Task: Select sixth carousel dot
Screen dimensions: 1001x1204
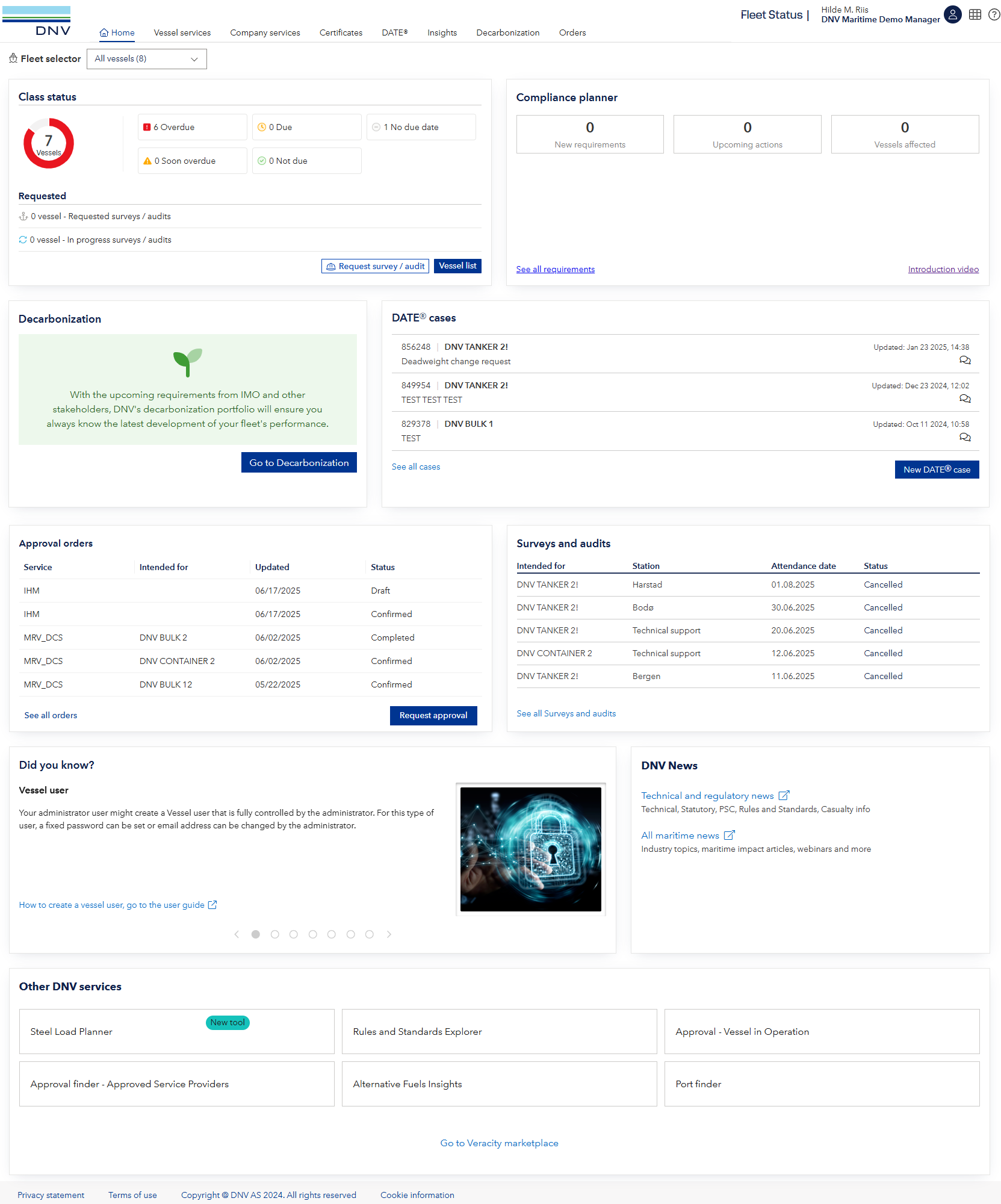Action: [x=351, y=934]
